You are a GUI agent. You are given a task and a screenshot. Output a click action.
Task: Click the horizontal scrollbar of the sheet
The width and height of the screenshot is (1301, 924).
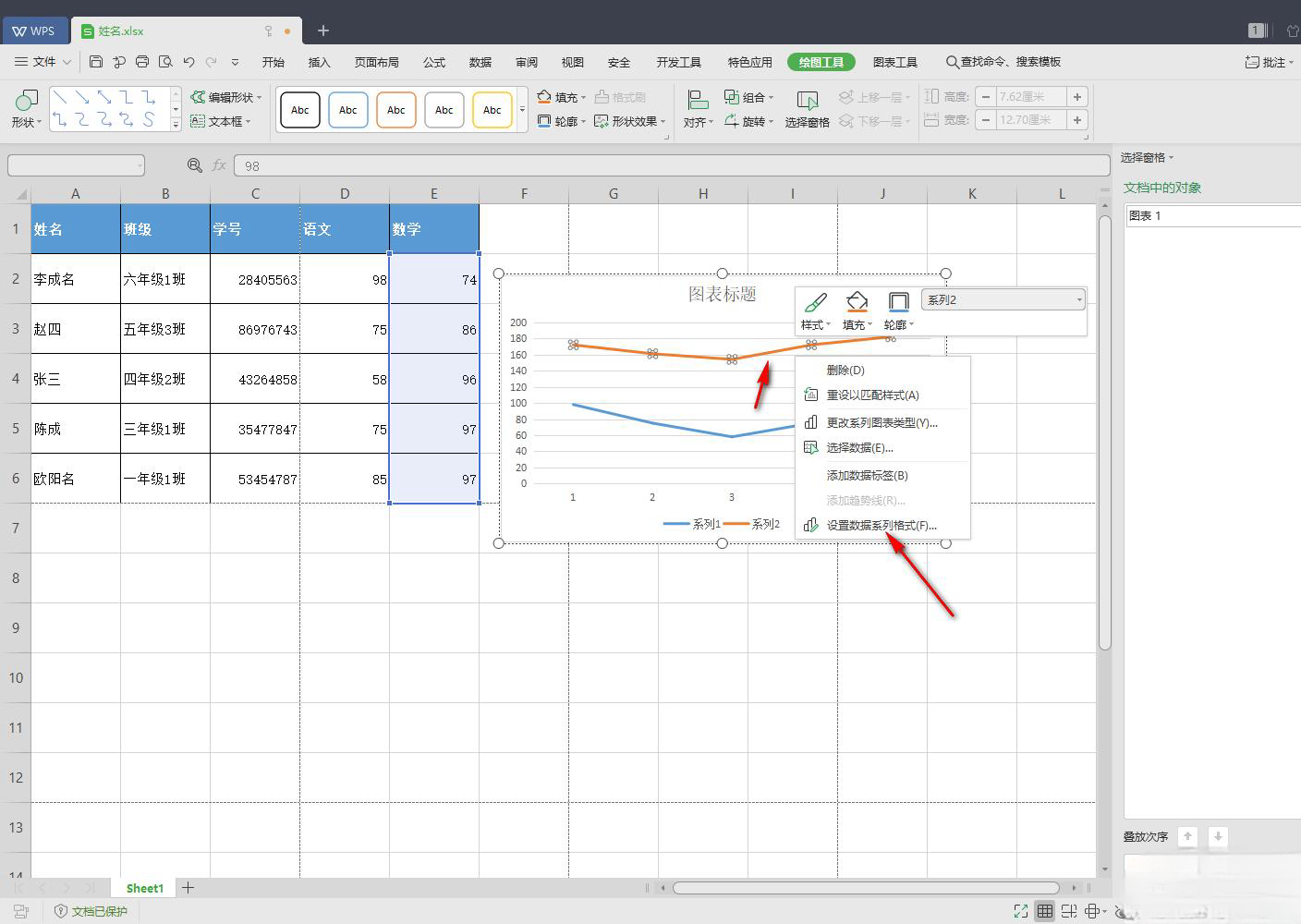(x=866, y=888)
